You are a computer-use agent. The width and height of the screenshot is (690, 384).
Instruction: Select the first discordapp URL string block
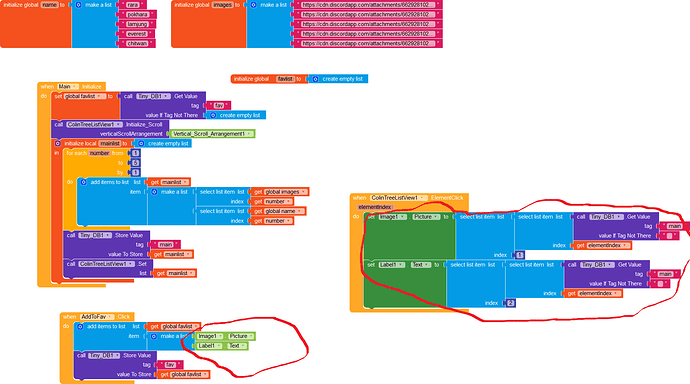pos(368,5)
